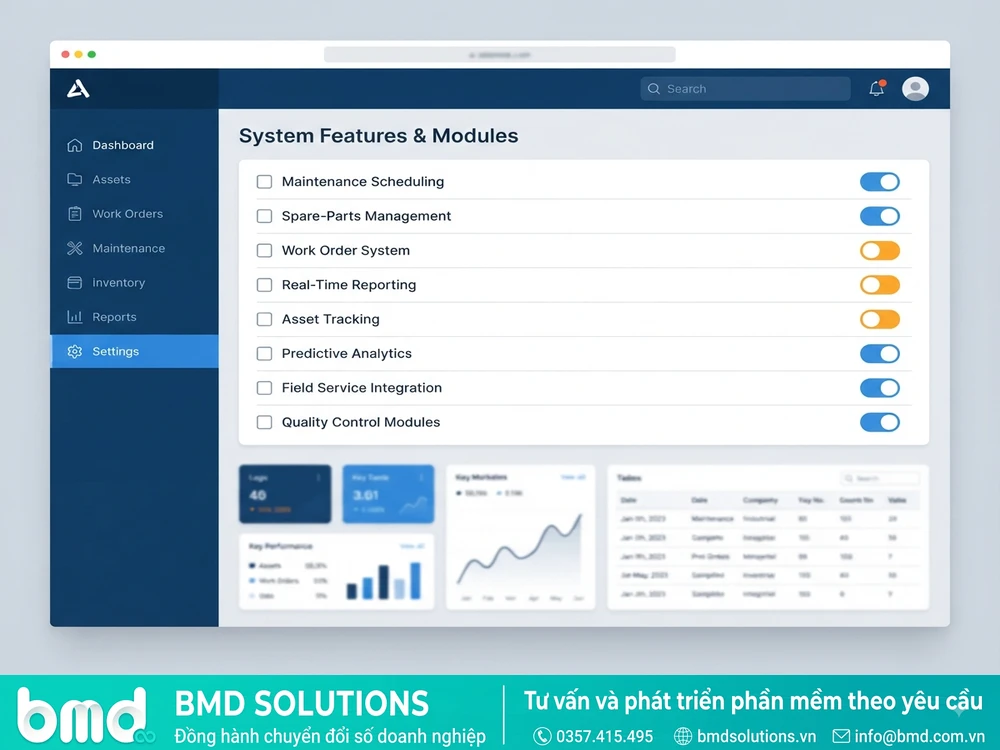The image size is (1000, 750).
Task: Check the Asset Tracking checkbox
Action: pyautogui.click(x=264, y=319)
